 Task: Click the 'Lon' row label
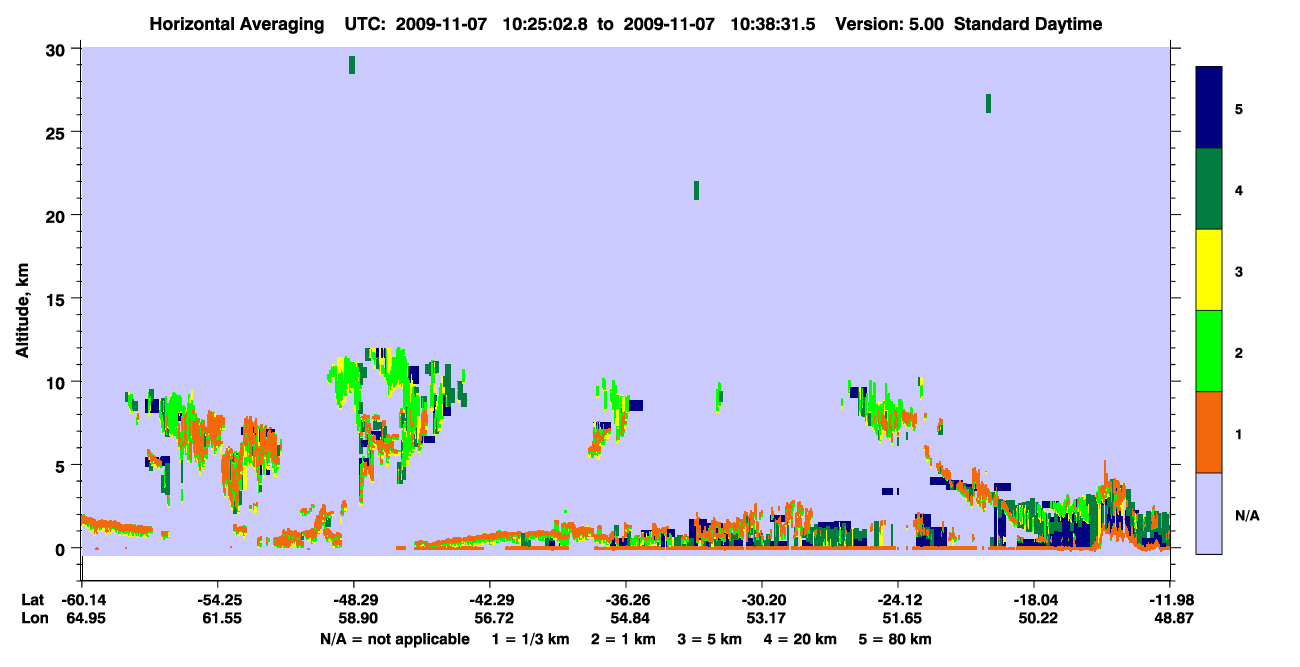point(34,619)
